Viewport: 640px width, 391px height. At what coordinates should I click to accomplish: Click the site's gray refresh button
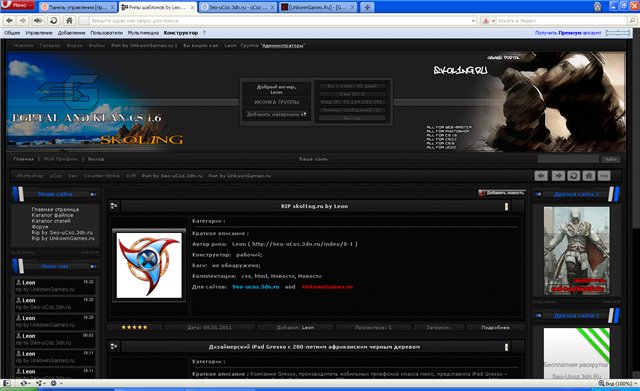(x=573, y=176)
